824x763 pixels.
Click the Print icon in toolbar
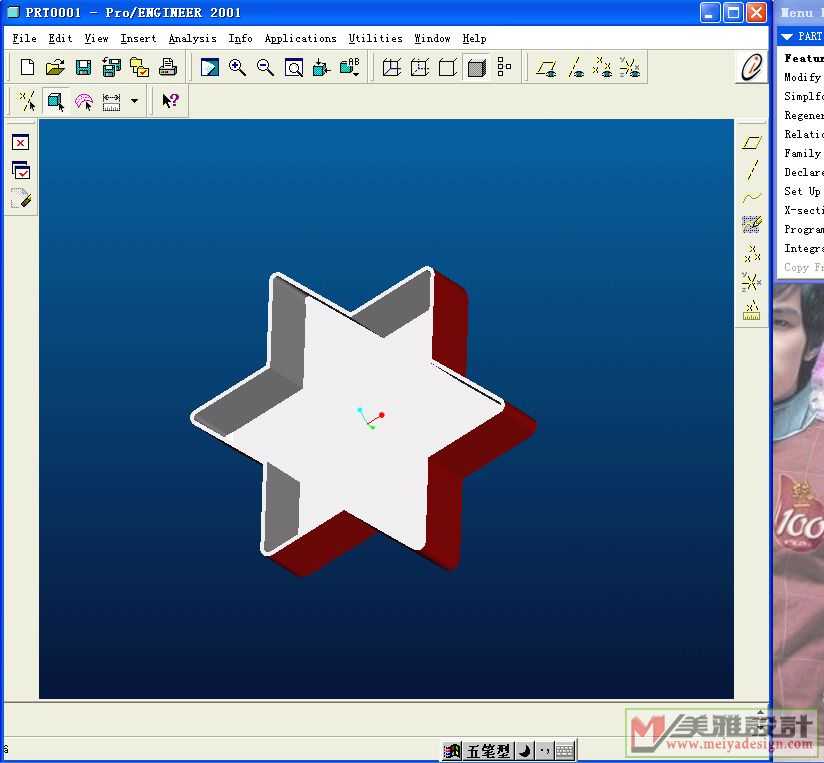pyautogui.click(x=168, y=68)
